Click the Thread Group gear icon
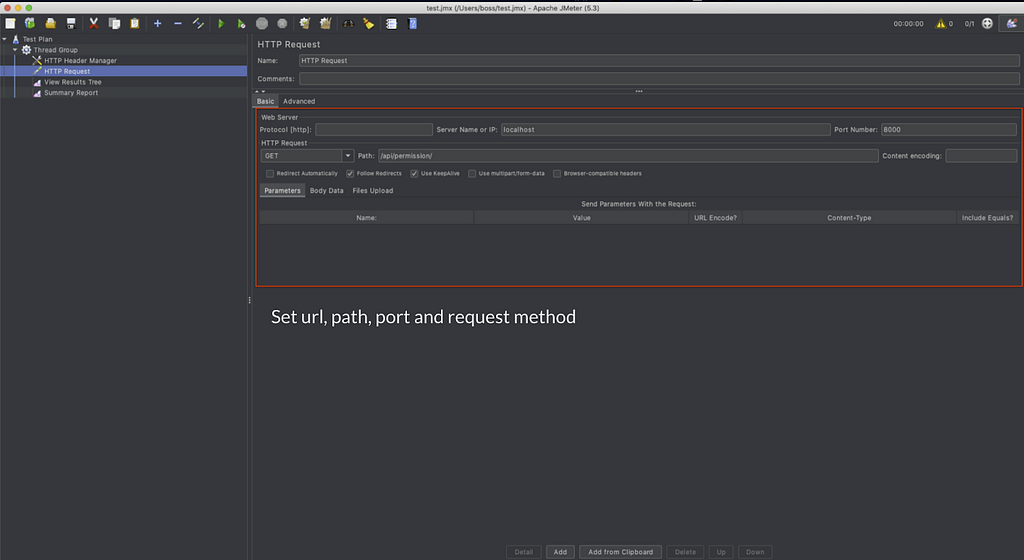Viewport: 1024px width, 560px height. (x=26, y=50)
